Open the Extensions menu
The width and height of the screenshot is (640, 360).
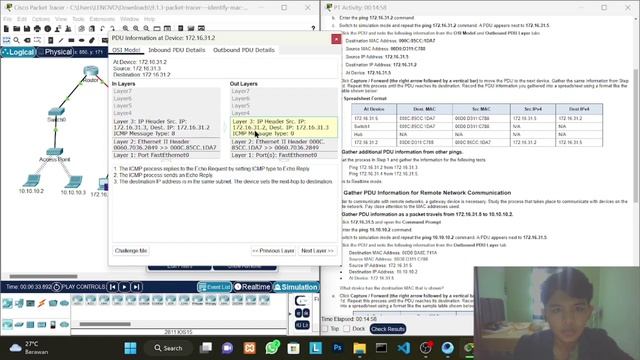pyautogui.click(x=102, y=19)
